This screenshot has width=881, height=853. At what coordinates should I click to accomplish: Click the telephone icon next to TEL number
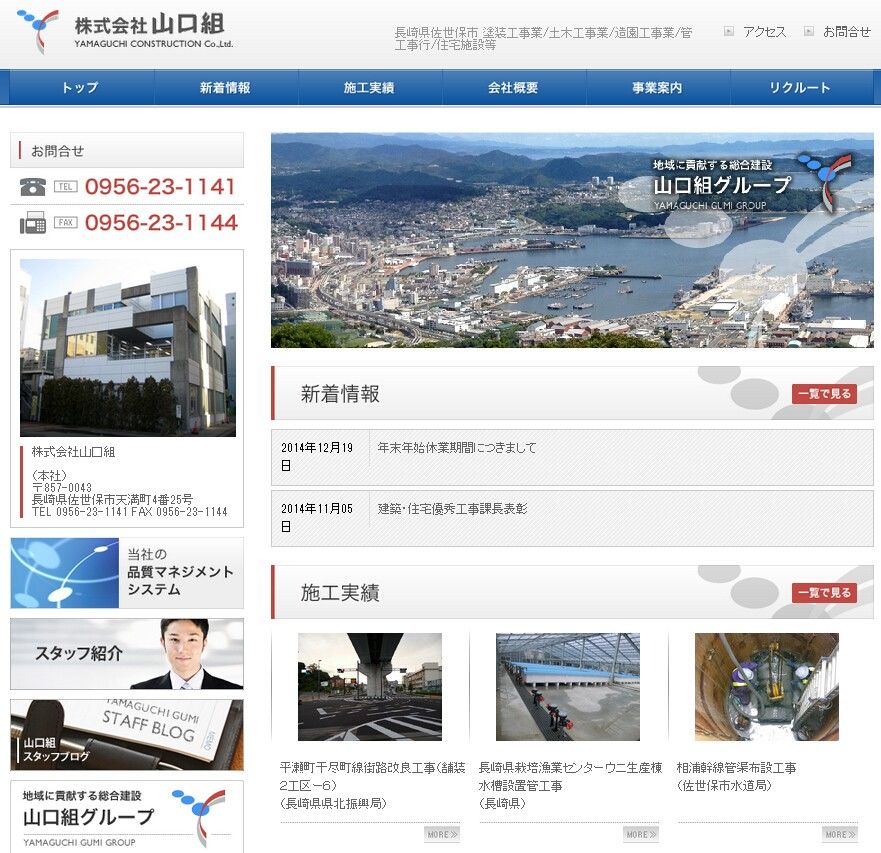[33, 187]
